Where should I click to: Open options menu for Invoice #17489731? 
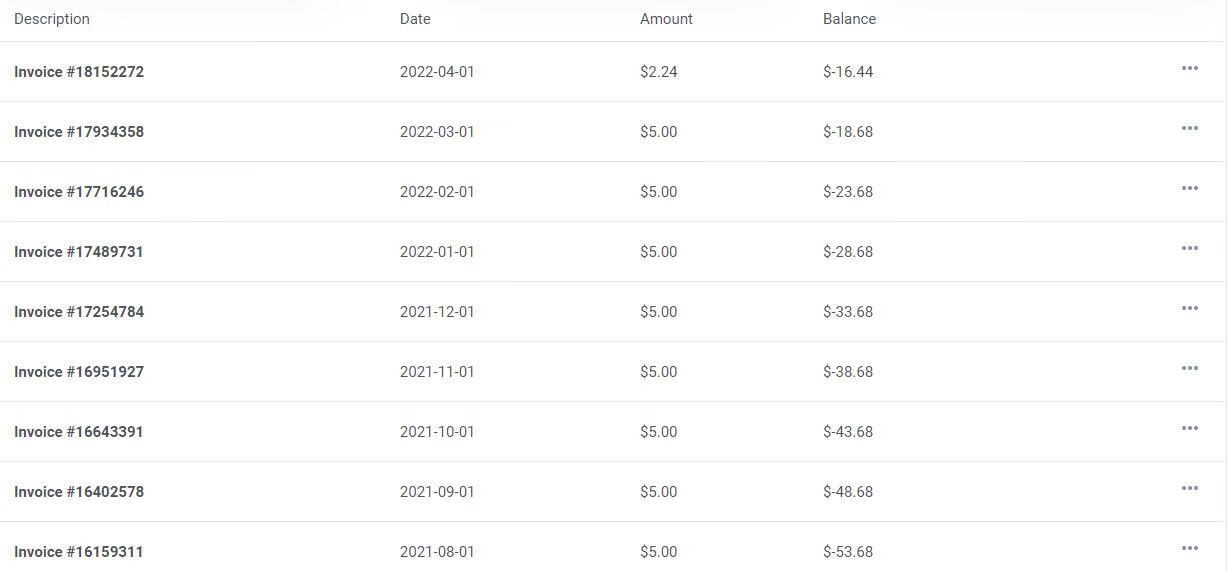pos(1189,249)
